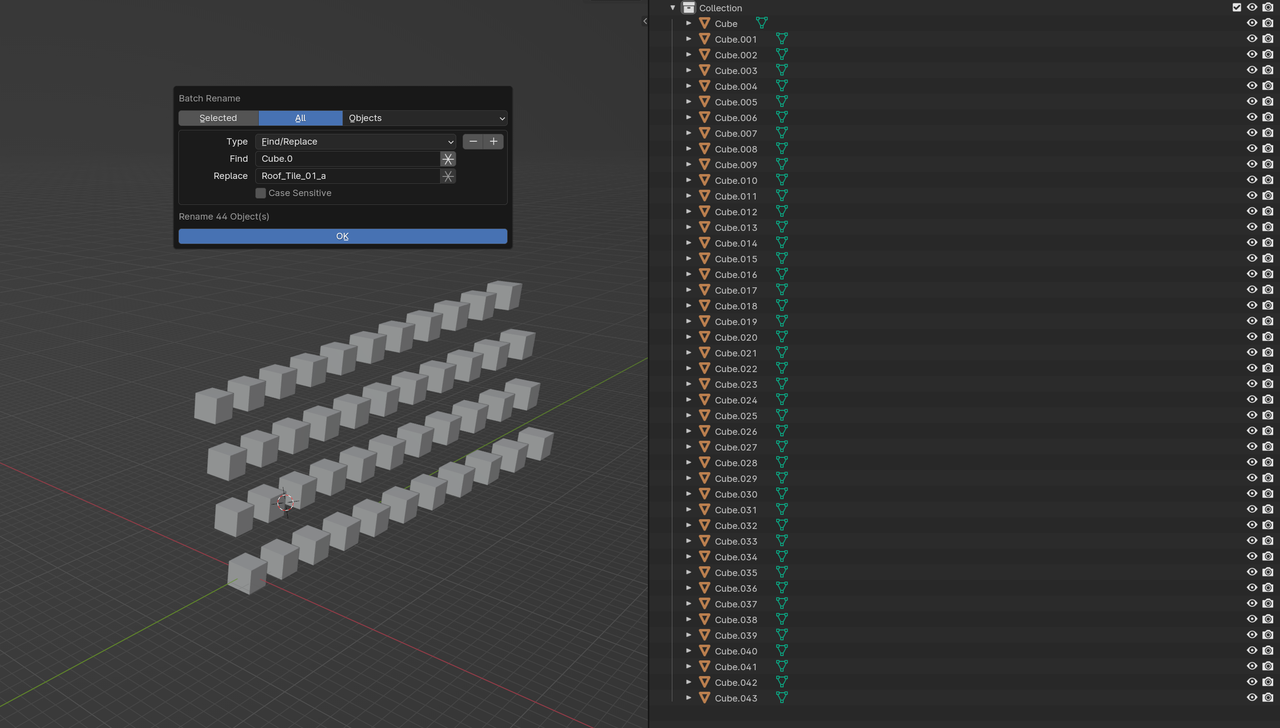Click the mesh data icon next to Cube.005

[x=782, y=102]
